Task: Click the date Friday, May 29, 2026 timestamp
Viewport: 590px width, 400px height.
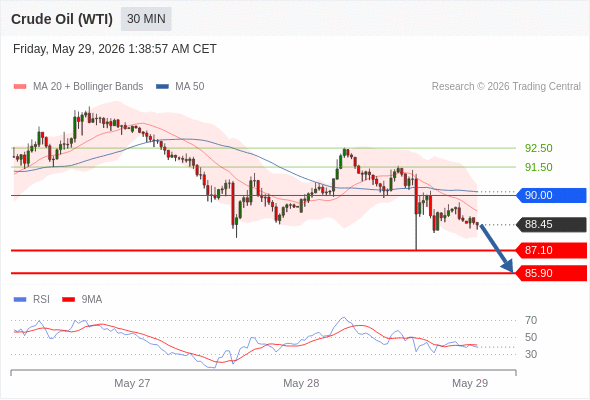Action: (115, 49)
